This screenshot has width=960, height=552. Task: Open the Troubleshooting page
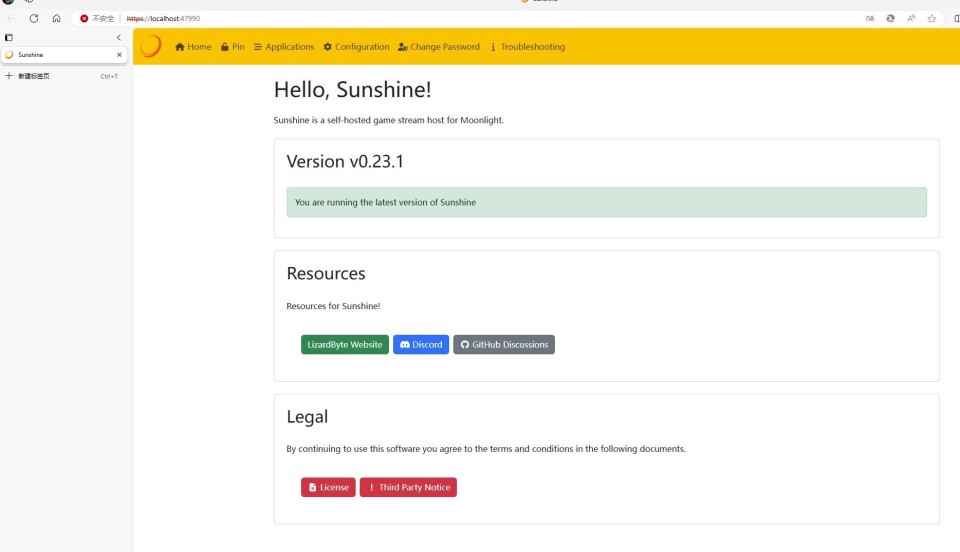coord(527,47)
